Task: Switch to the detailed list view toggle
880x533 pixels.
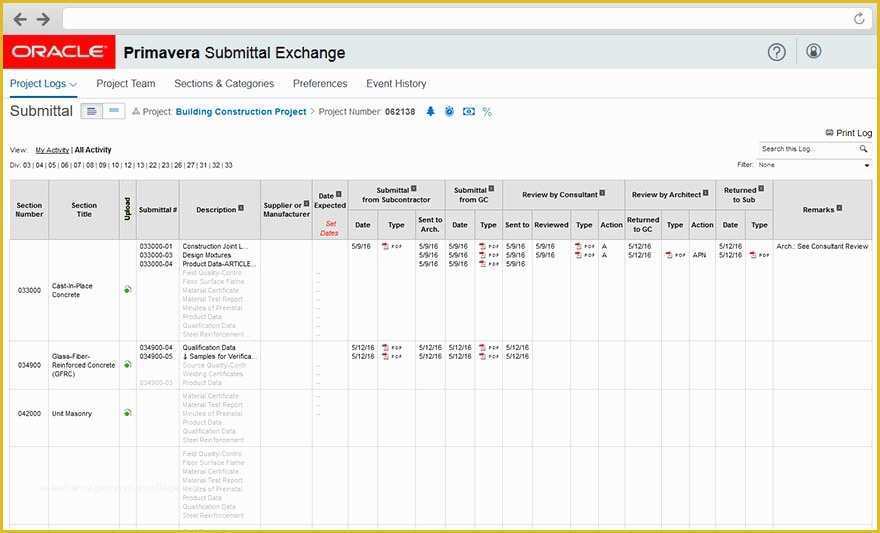Action: 91,111
